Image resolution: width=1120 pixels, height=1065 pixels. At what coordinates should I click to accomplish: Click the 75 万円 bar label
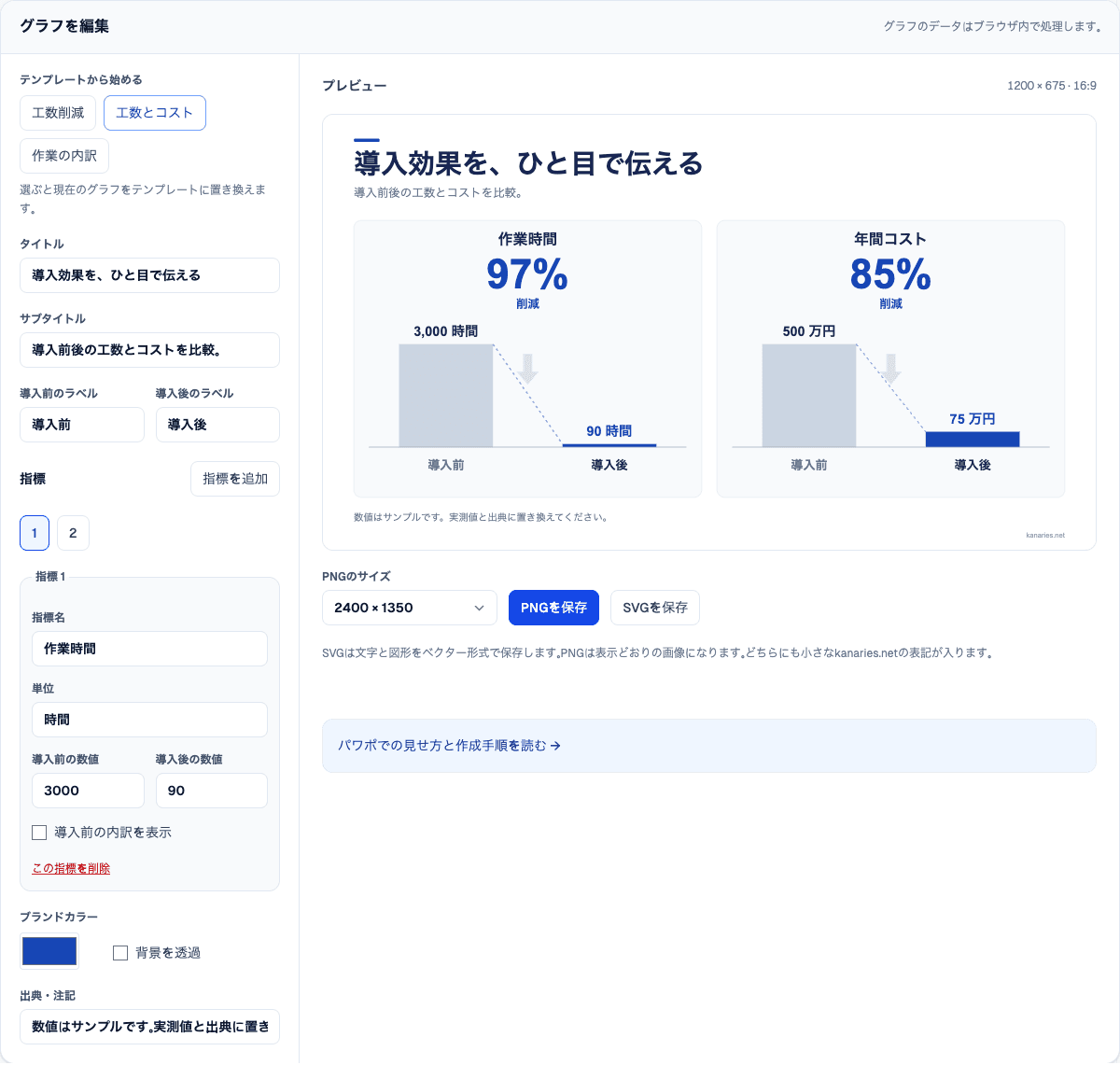tap(973, 419)
